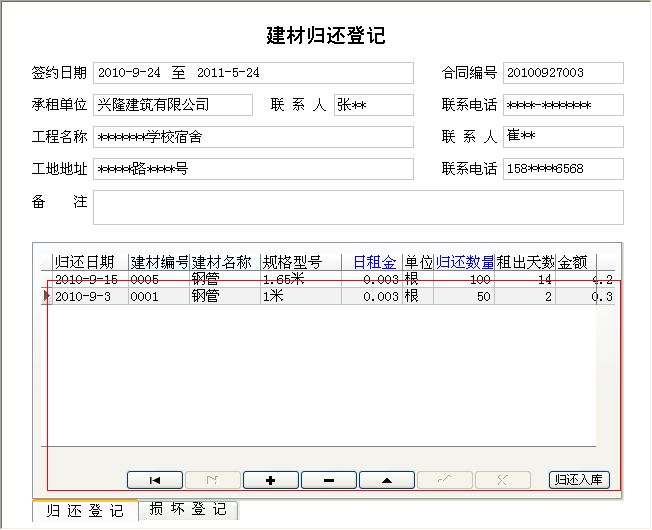Screen dimensions: 652x530
Task: Click the grayed-out navigator button after first-record
Action: [213, 480]
